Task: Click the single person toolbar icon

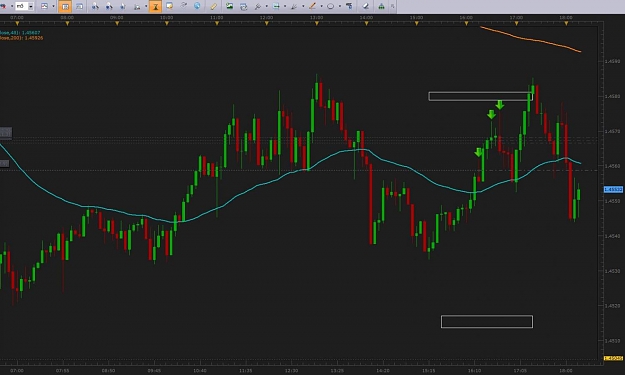Action: (x=123, y=6)
